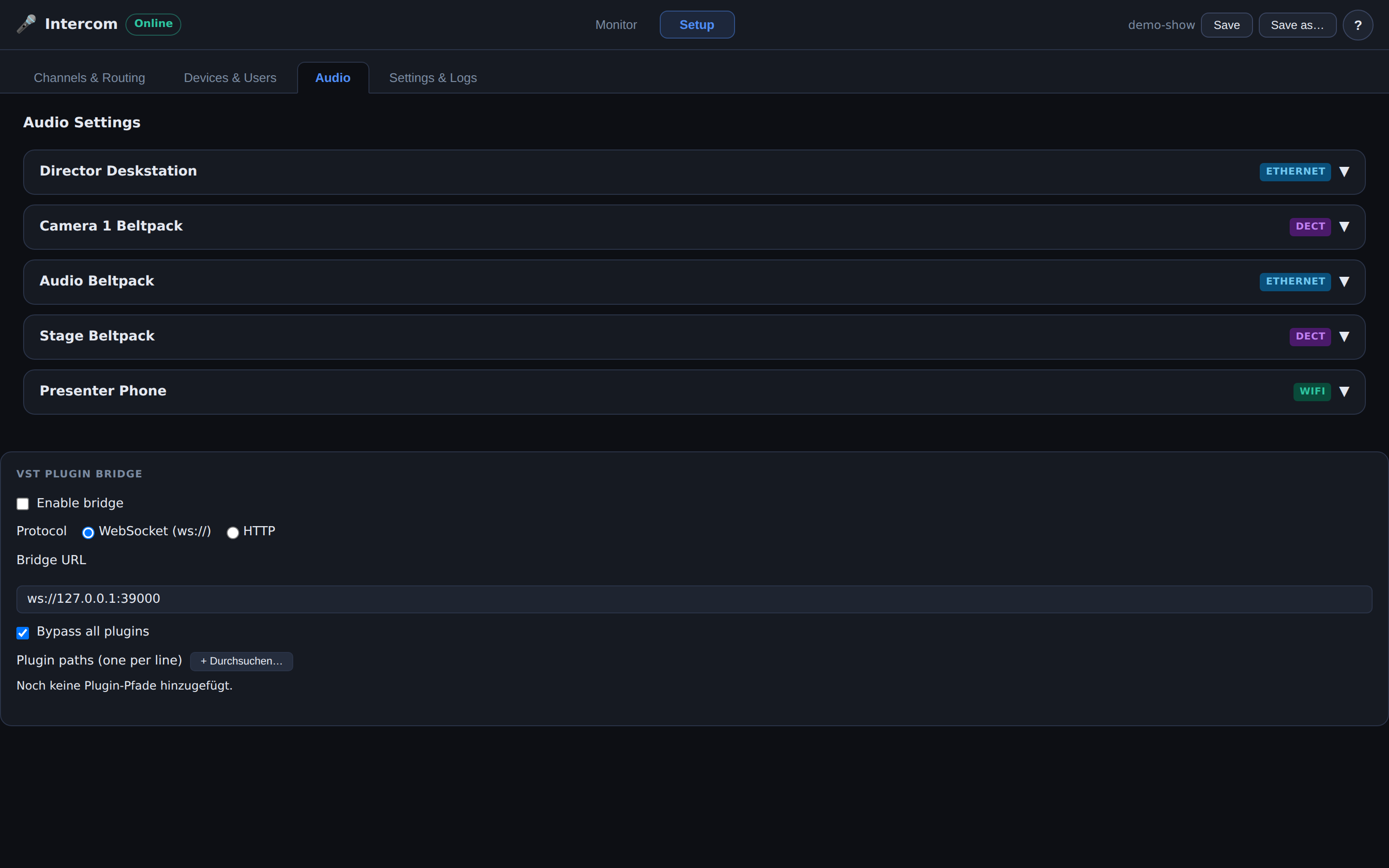Viewport: 1389px width, 868px height.
Task: Click the Audio Settings heading
Action: tap(82, 122)
